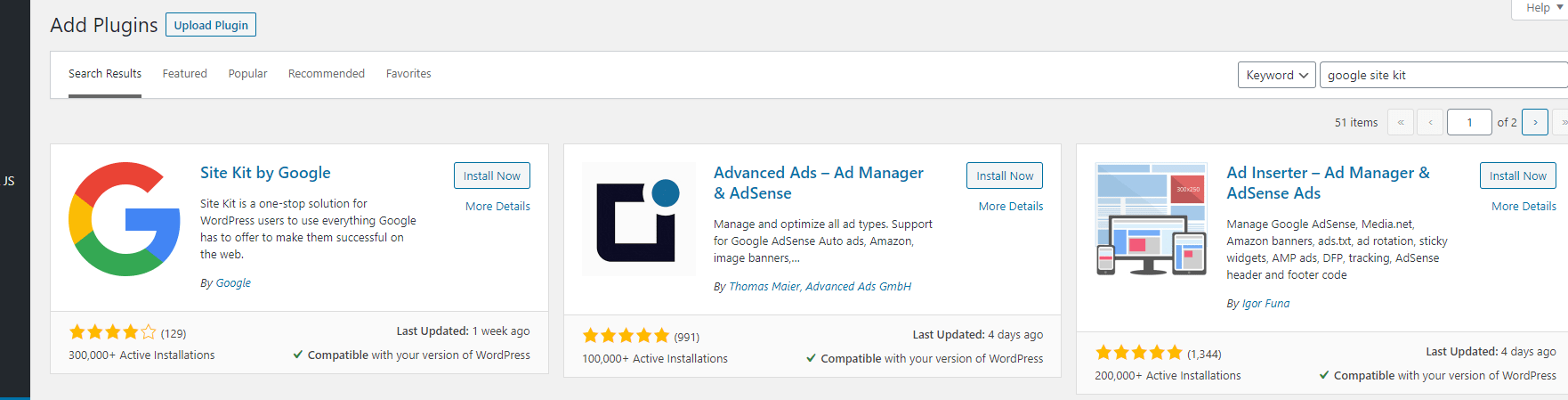
Task: Open the Featured plugins tab
Action: point(185,74)
